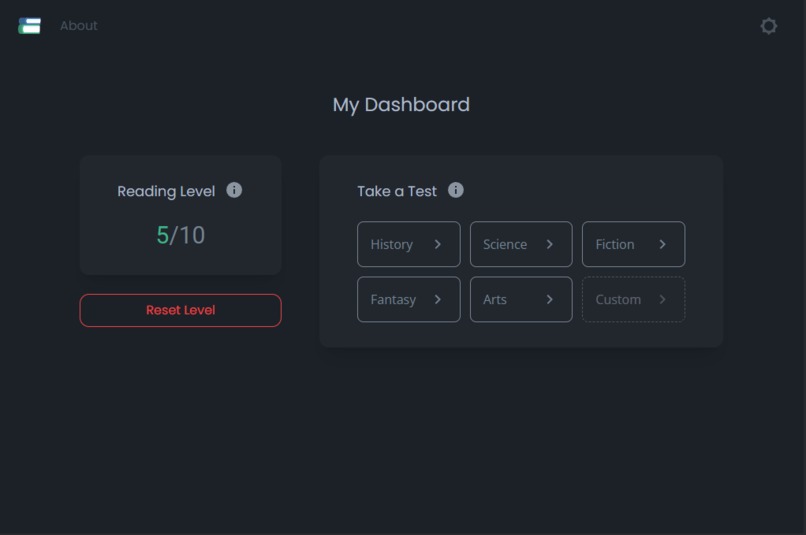Screen dimensions: 806x535
Task: Click the chevron arrow beside Science
Action: tap(550, 244)
